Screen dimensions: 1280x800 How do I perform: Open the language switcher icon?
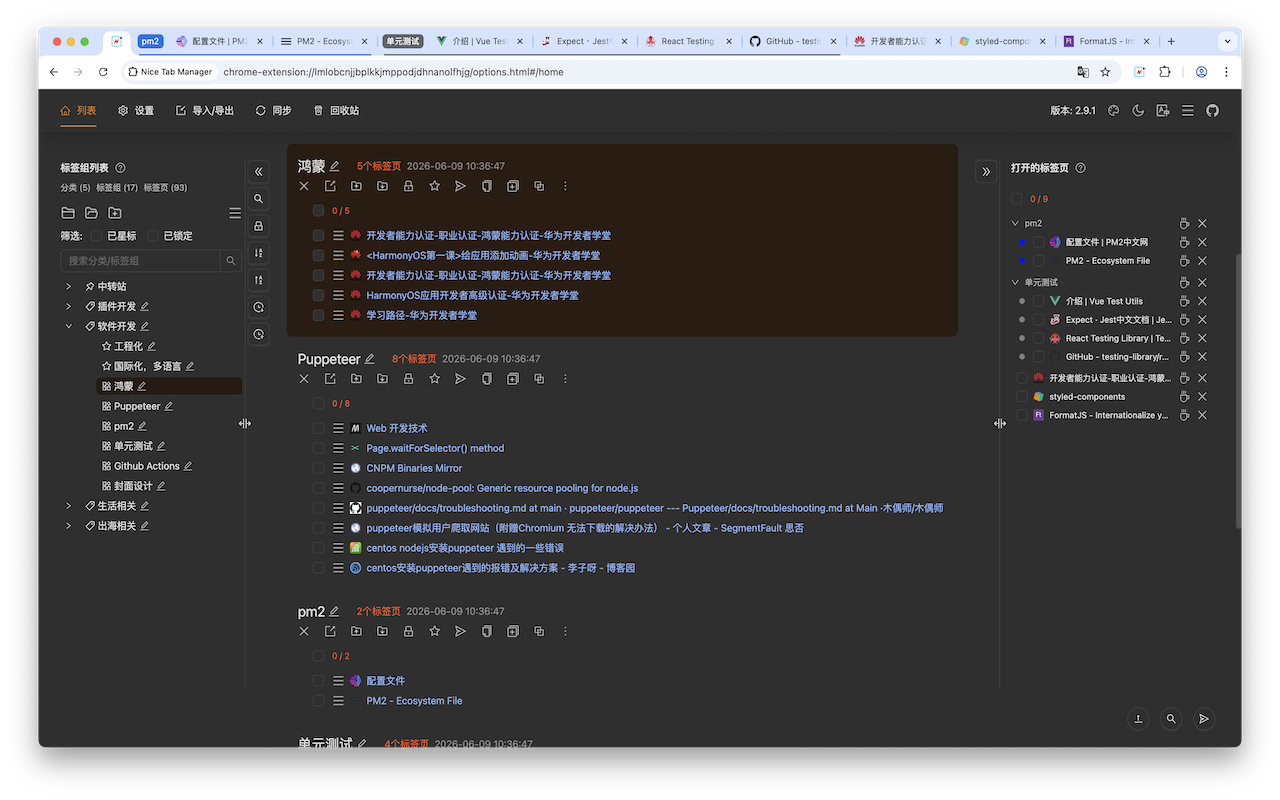tap(1163, 111)
